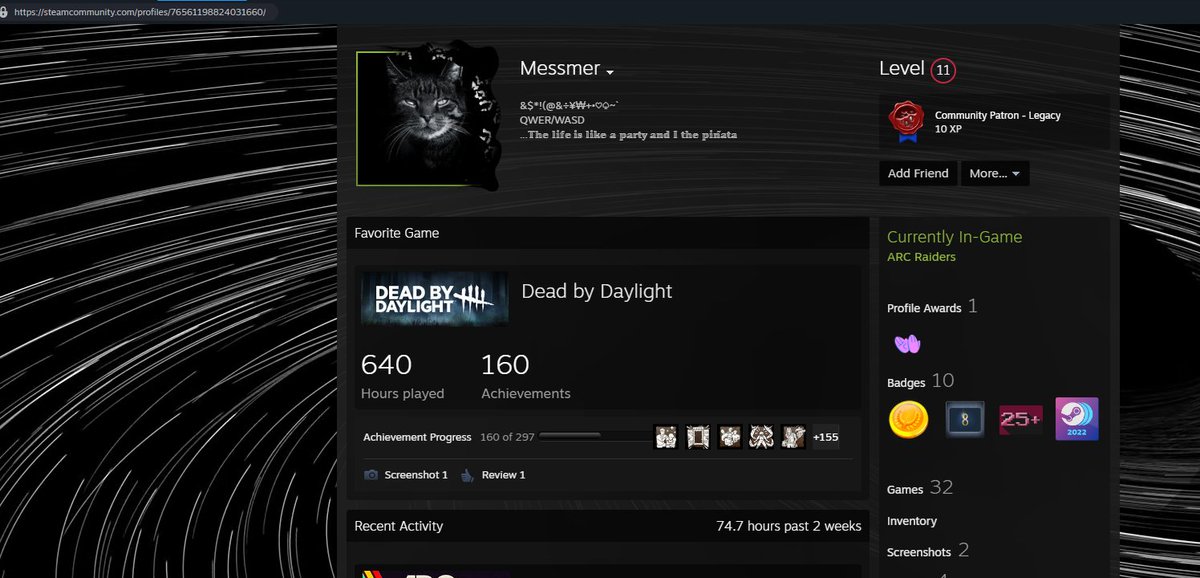This screenshot has width=1200, height=578.
Task: Select the 25+ game collector badge
Action: (1021, 419)
